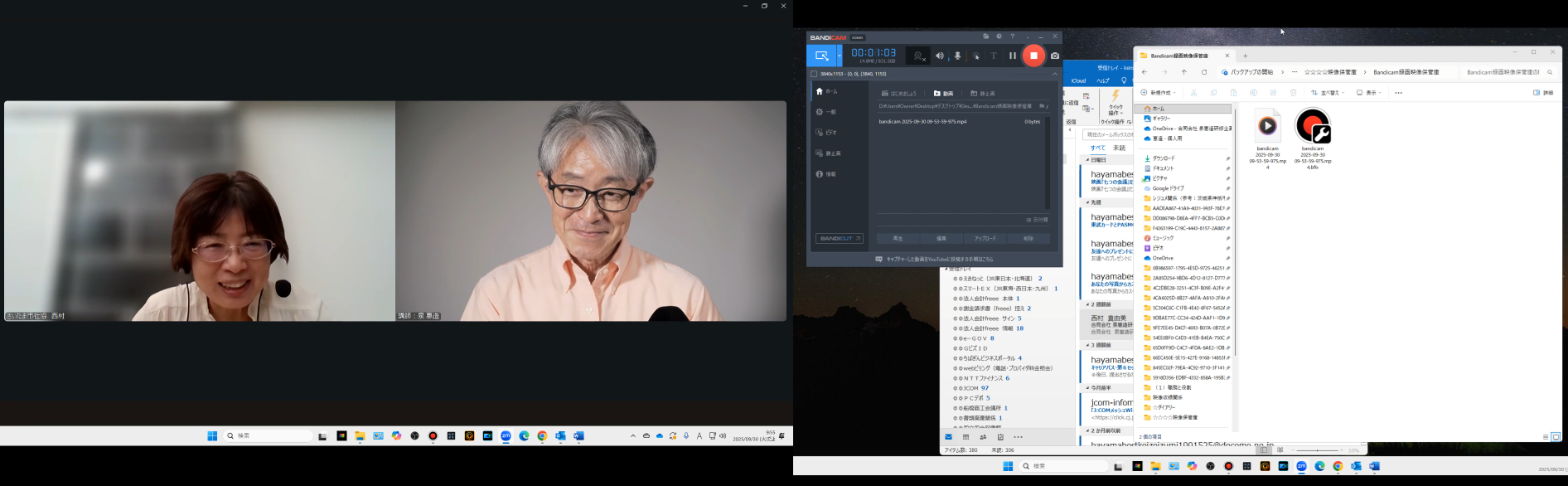This screenshot has width=1568, height=486.
Task: Open the BANDICUT link button
Action: pyautogui.click(x=840, y=239)
